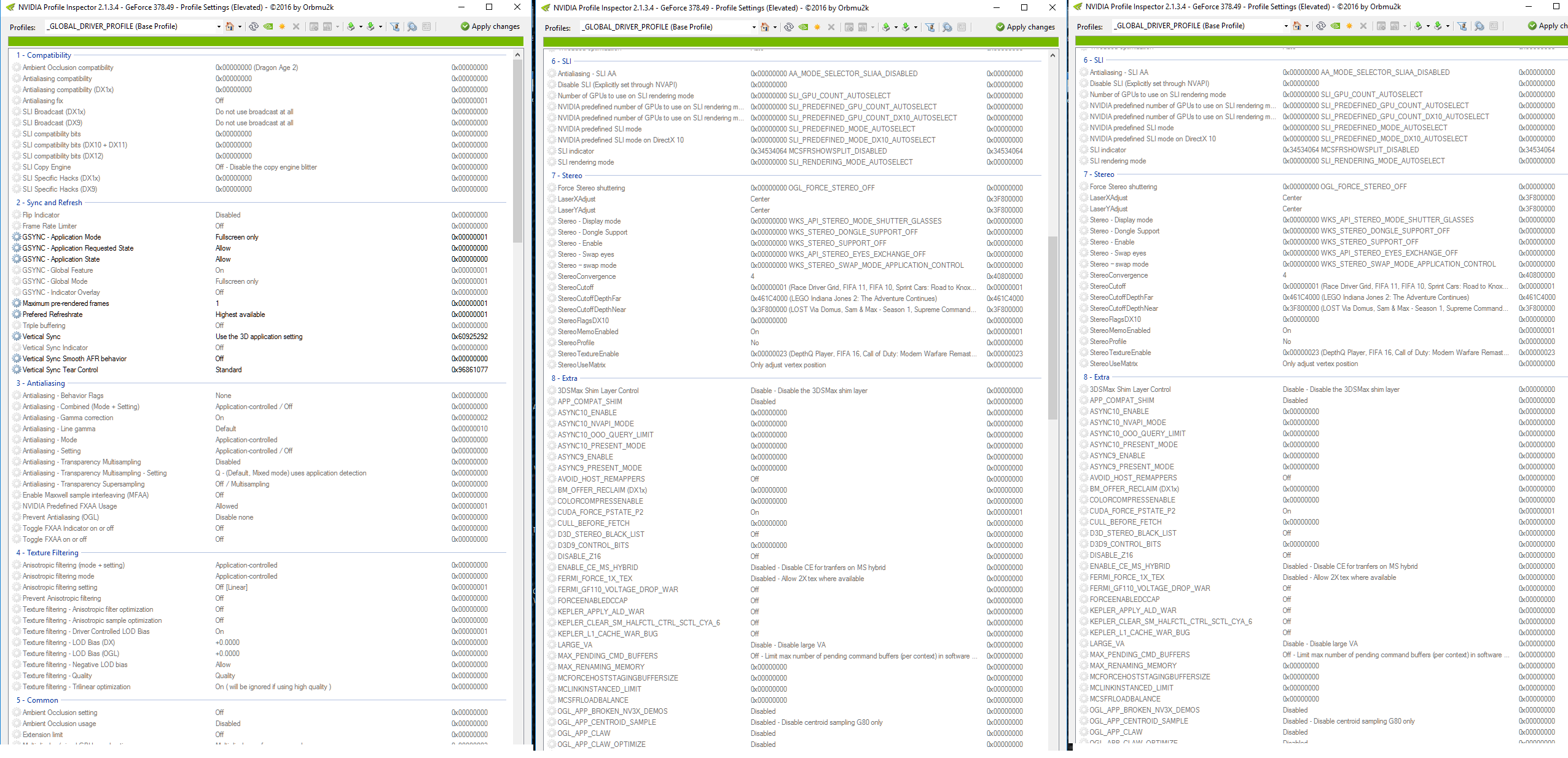Open the Profiles dropdown in the left window
The image size is (1568, 758).
219,26
